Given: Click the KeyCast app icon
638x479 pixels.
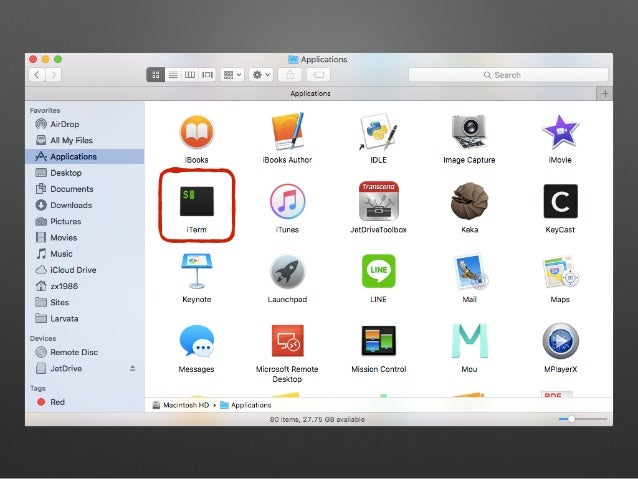Looking at the screenshot, I should 560,201.
